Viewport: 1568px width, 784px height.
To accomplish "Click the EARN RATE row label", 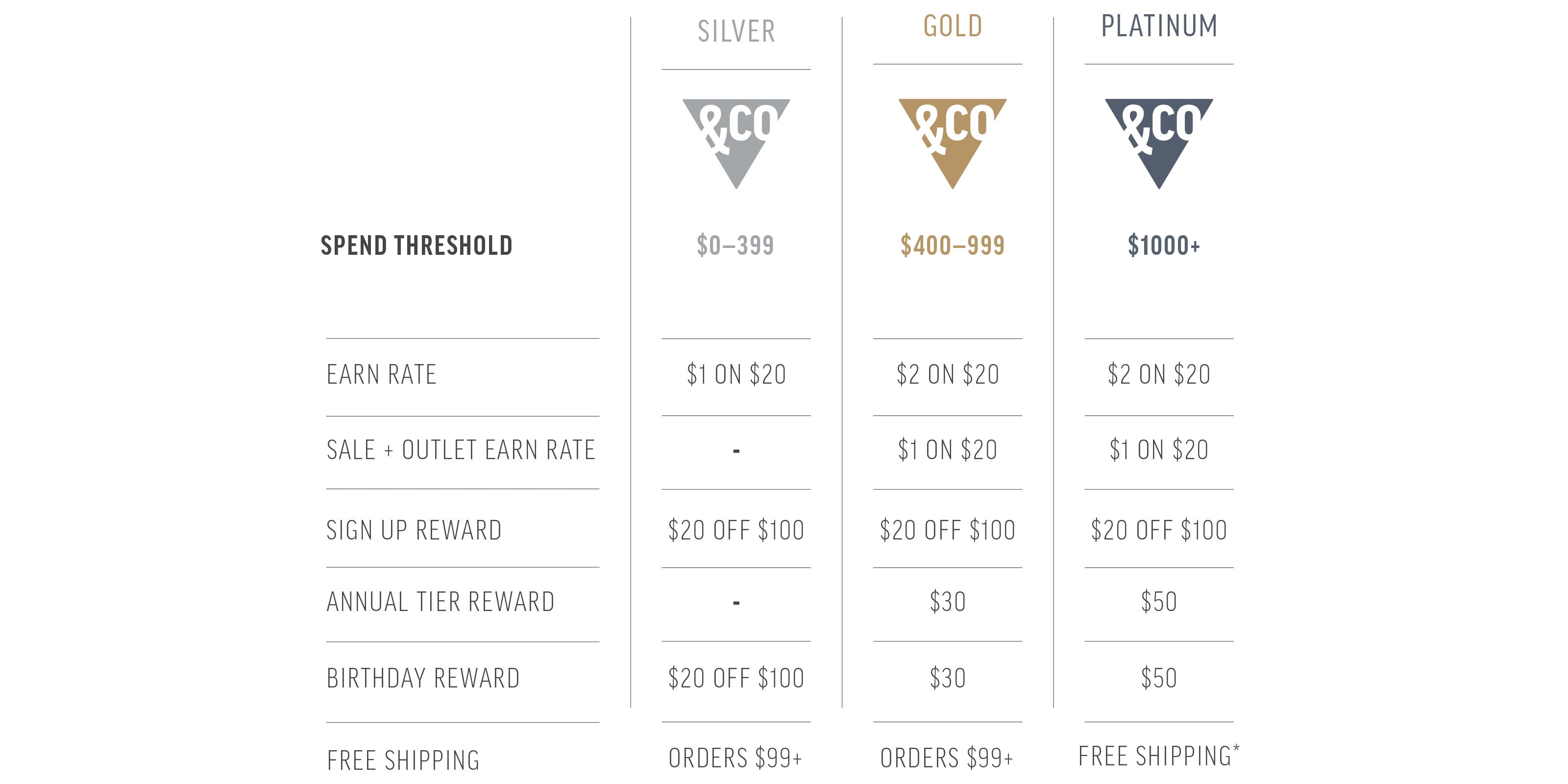I will click(x=382, y=374).
